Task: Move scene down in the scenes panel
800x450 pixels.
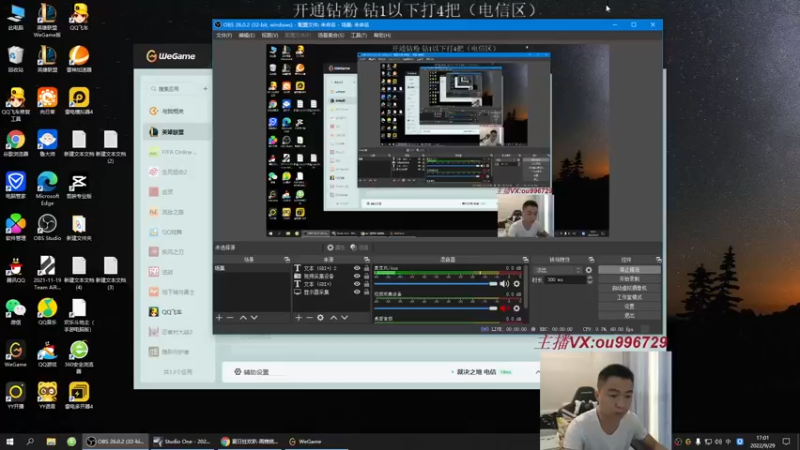Action: point(254,317)
